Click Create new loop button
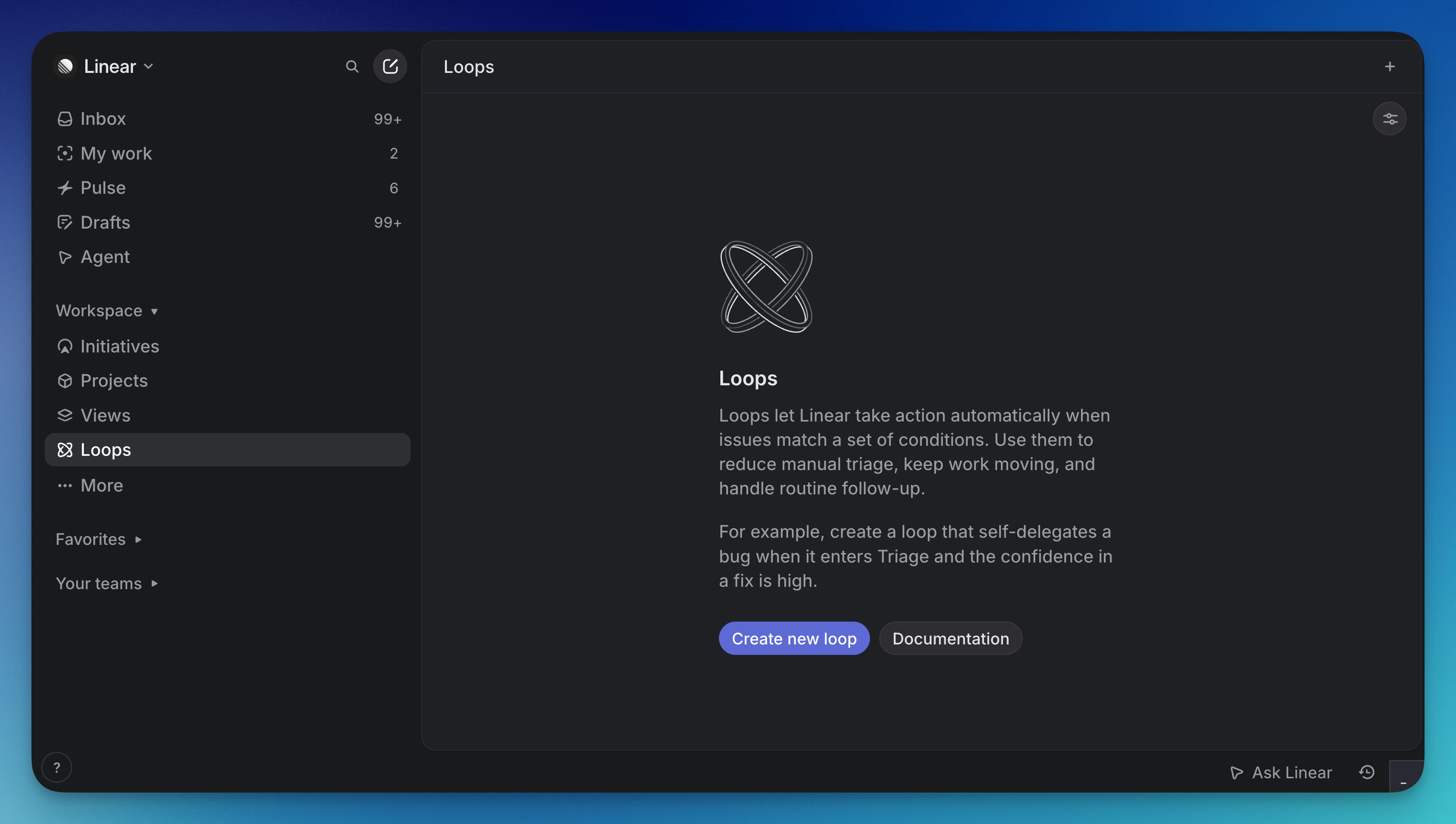1456x824 pixels. pos(794,638)
